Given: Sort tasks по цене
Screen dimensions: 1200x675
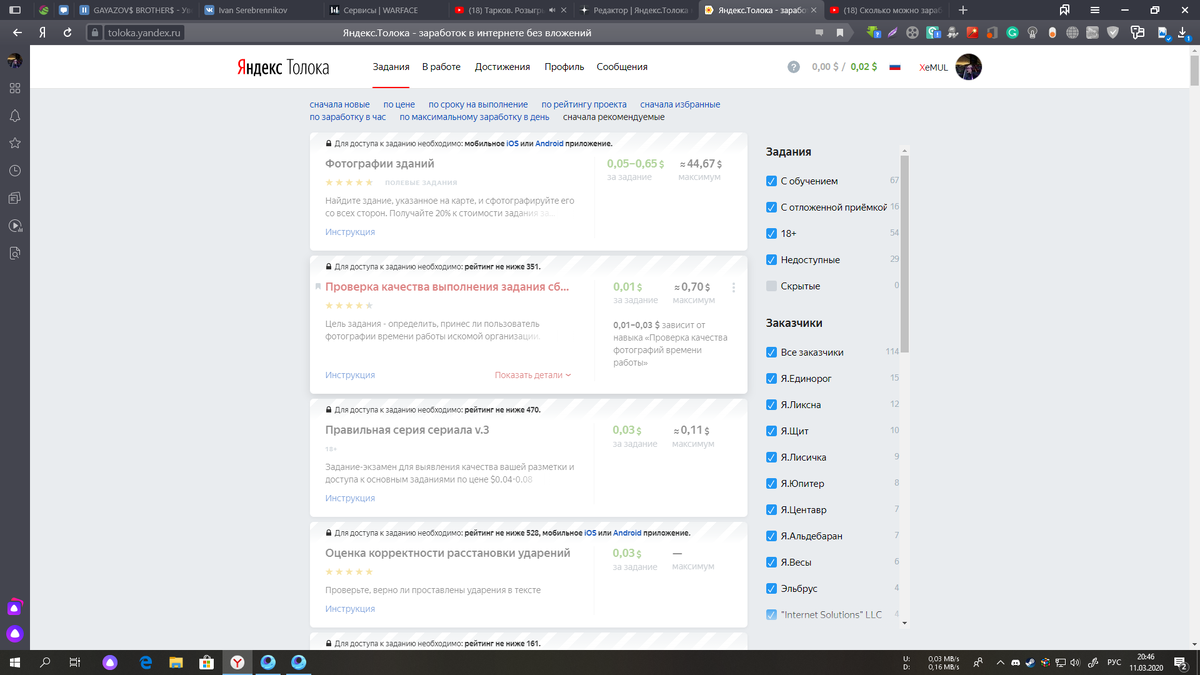Looking at the screenshot, I should click(x=399, y=104).
